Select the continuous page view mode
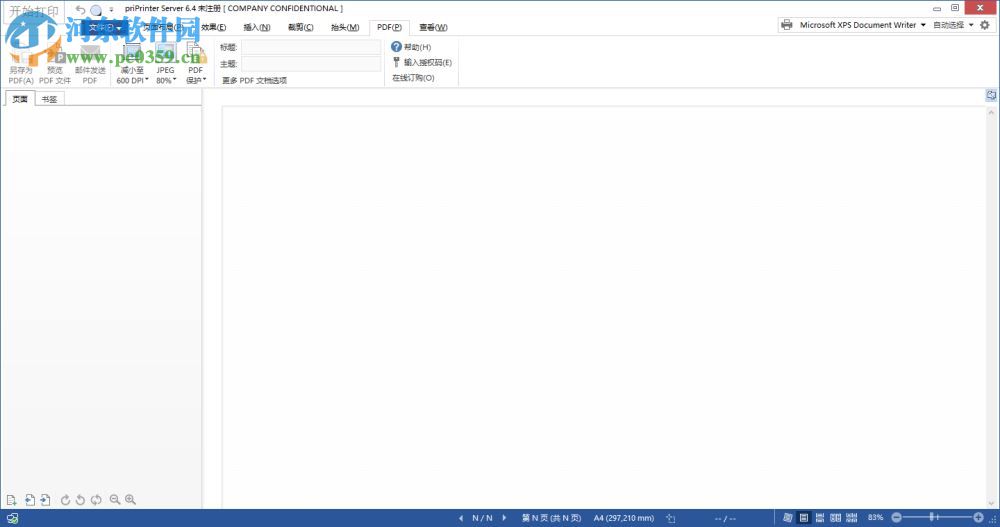1000x527 pixels. 820,518
